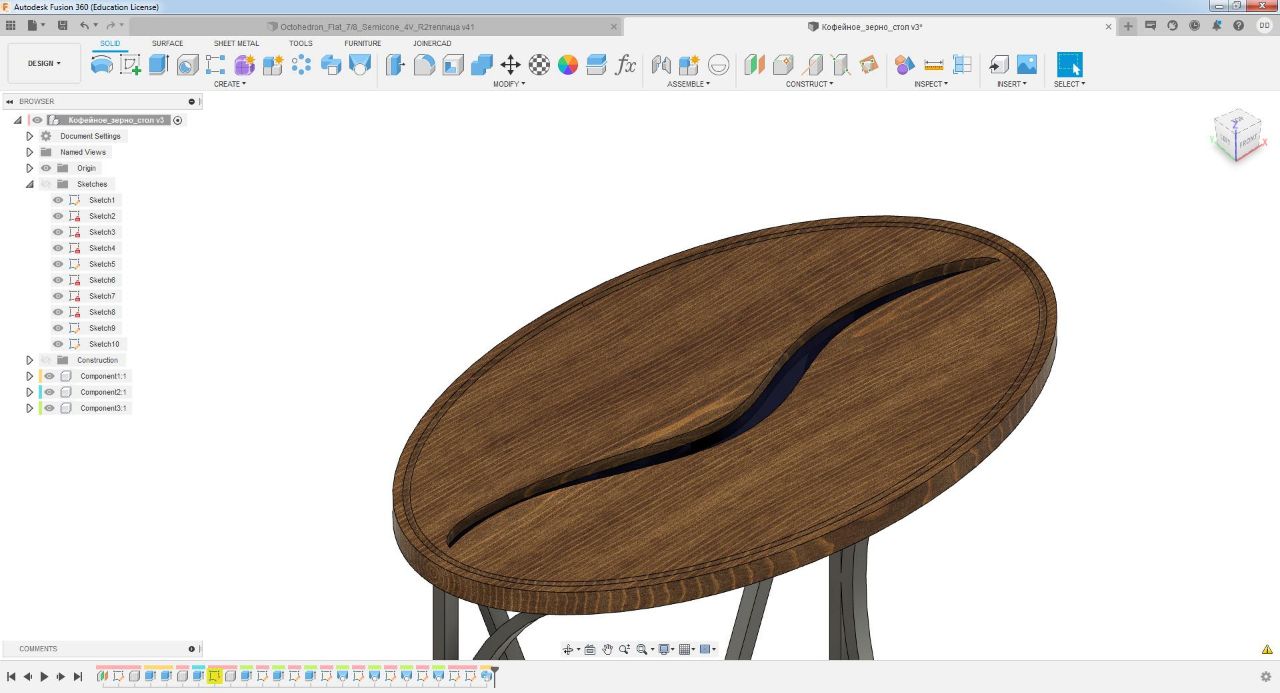Hide Component3:1 with its eye icon

click(49, 408)
